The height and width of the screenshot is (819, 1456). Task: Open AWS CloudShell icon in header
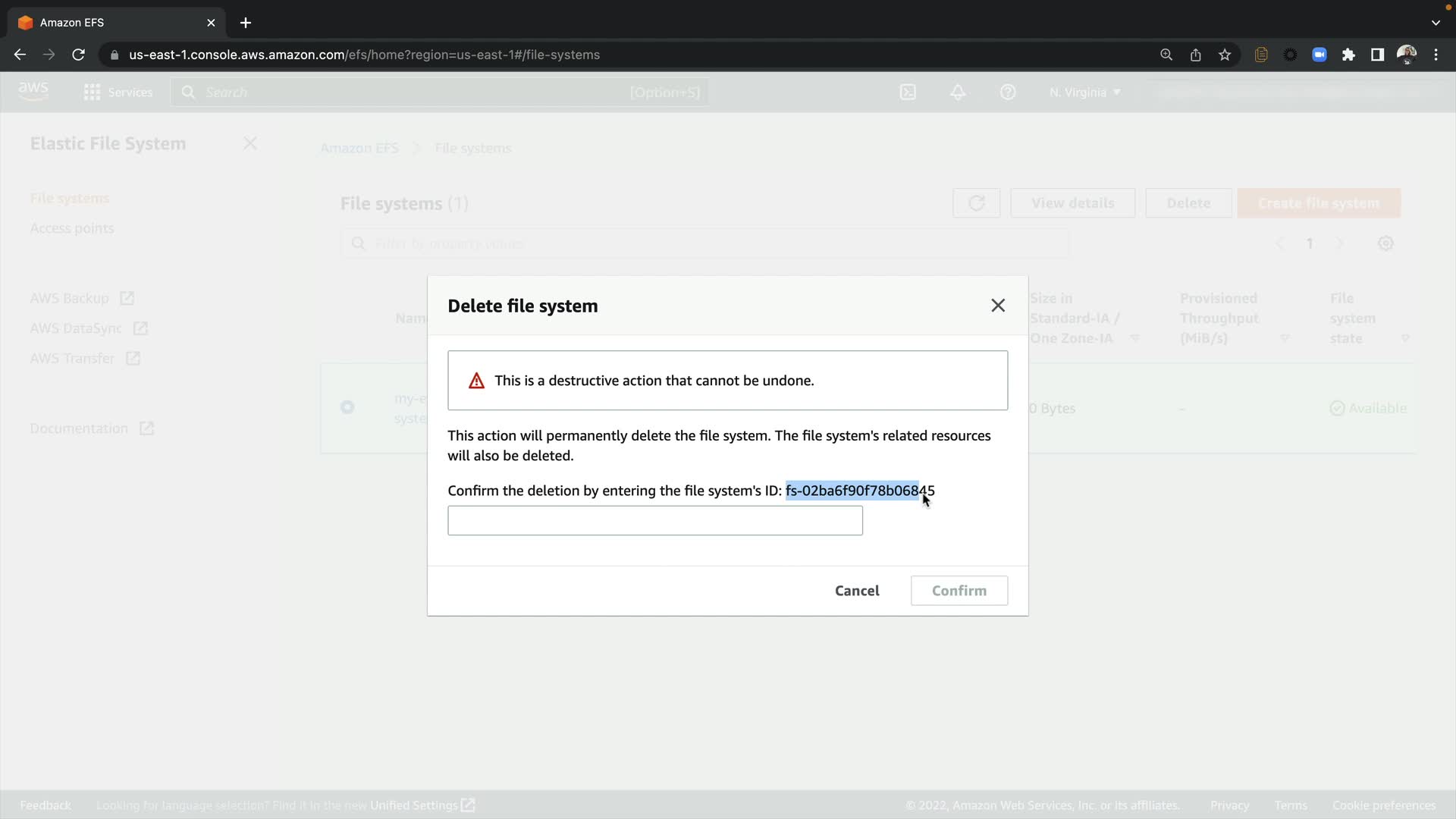tap(908, 93)
